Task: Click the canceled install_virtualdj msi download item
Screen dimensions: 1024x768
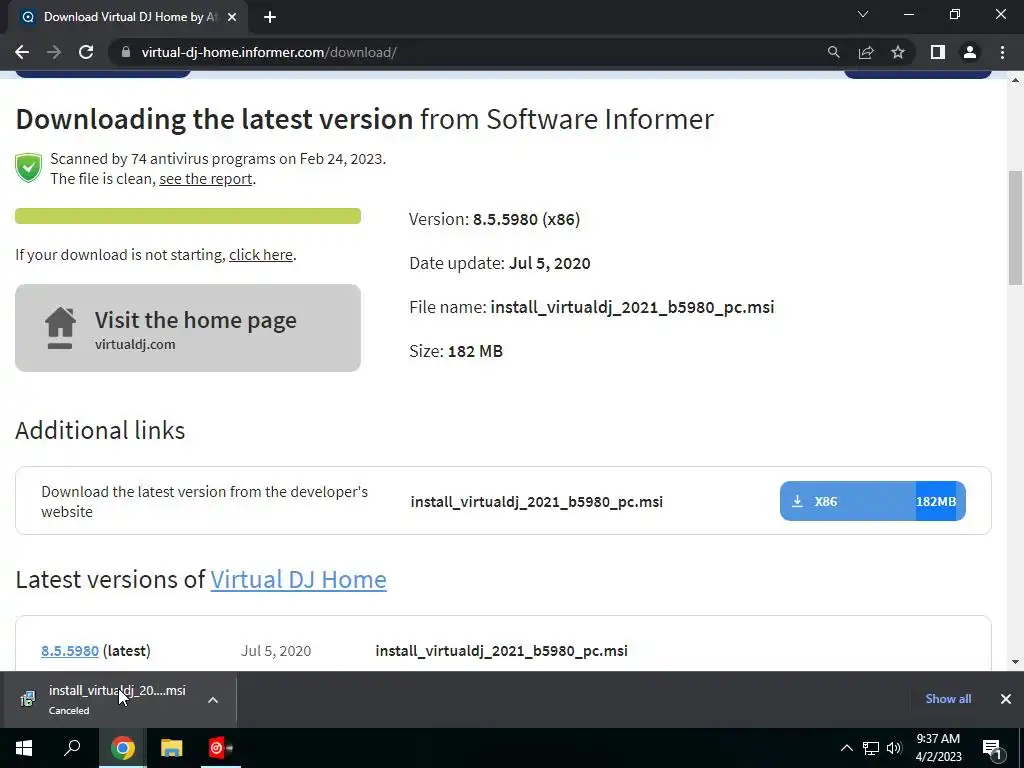Action: point(118,699)
